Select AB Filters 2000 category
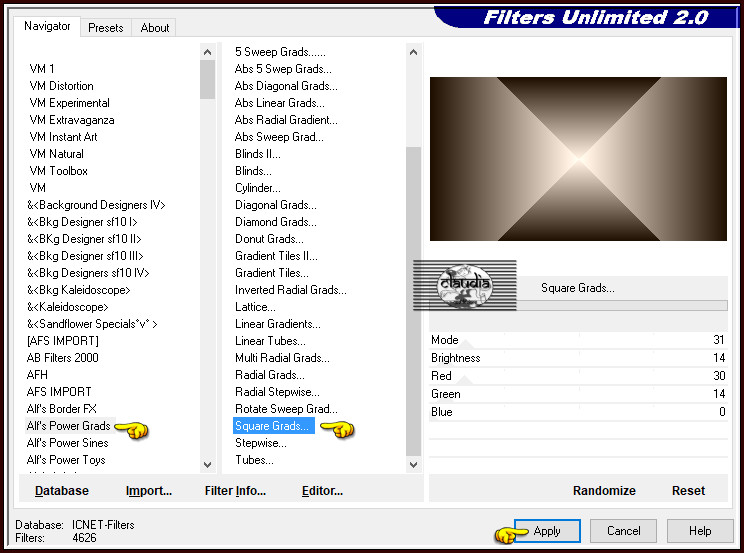Viewport: 744px width, 553px height. coord(63,358)
